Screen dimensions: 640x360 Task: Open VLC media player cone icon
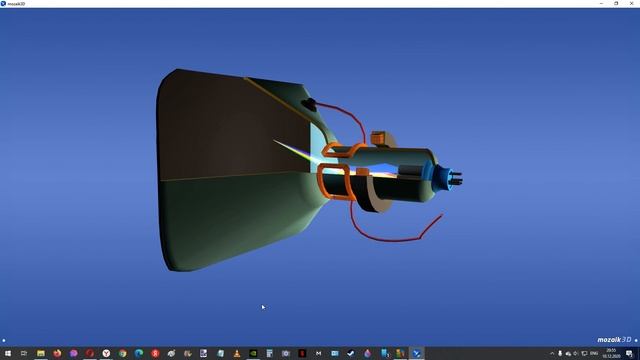pos(237,353)
